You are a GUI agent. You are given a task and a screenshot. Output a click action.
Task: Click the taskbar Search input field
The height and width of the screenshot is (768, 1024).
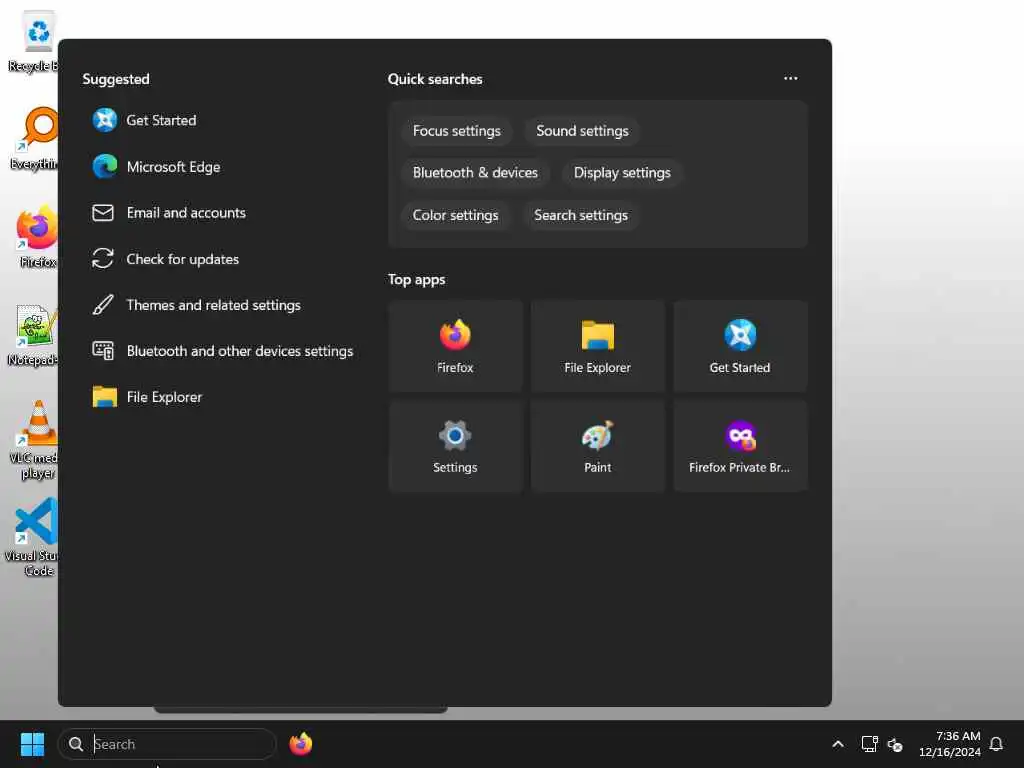point(167,744)
